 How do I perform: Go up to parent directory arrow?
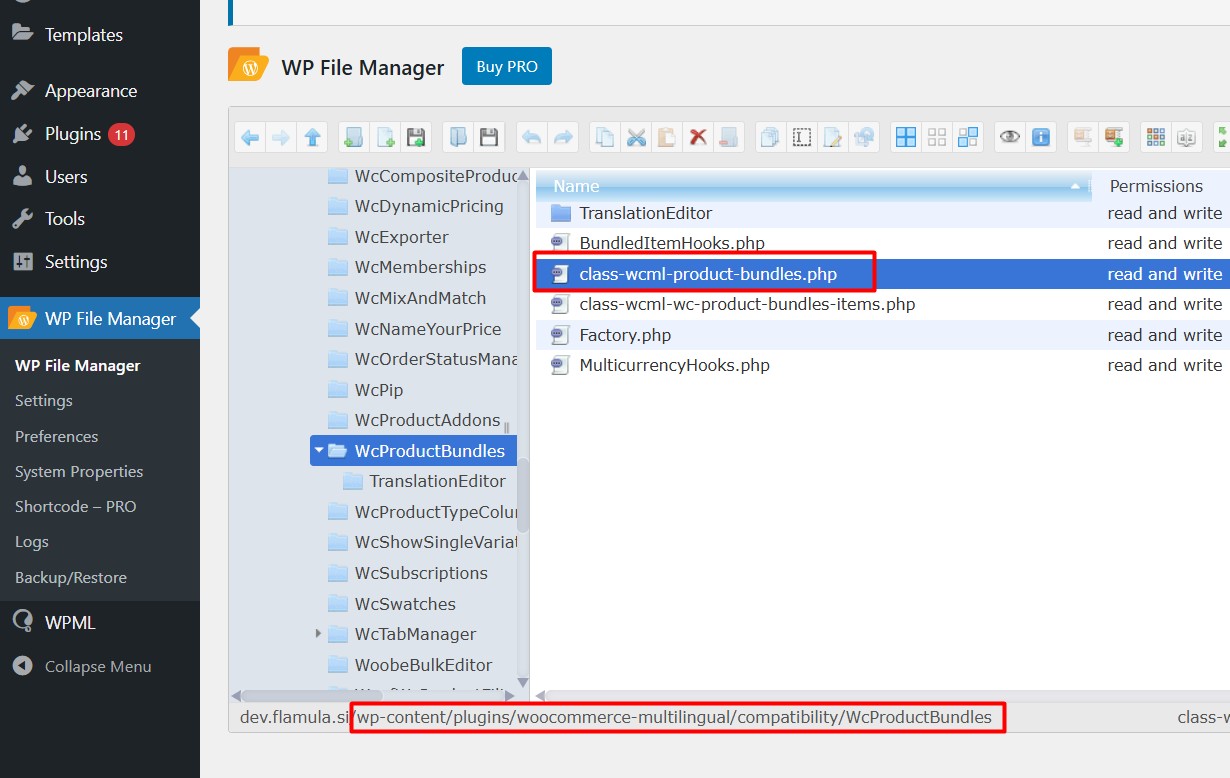coord(313,138)
